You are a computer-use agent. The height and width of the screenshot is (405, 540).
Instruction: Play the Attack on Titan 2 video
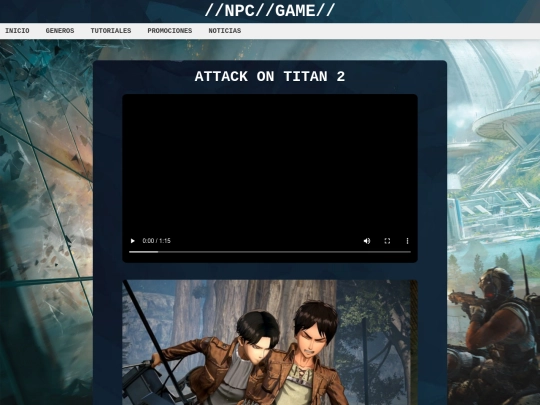133,241
